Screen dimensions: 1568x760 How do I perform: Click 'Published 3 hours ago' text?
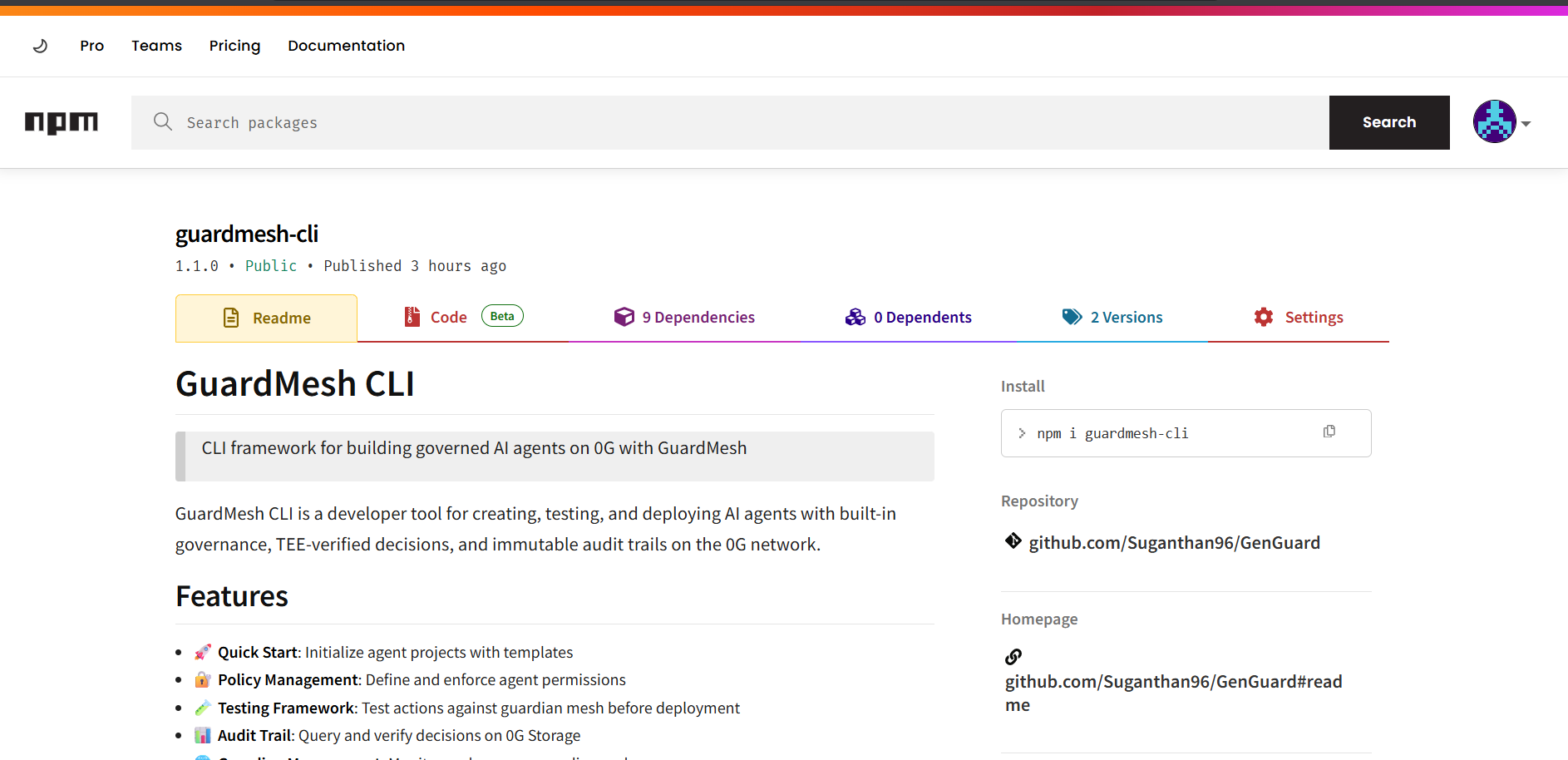pyautogui.click(x=415, y=266)
